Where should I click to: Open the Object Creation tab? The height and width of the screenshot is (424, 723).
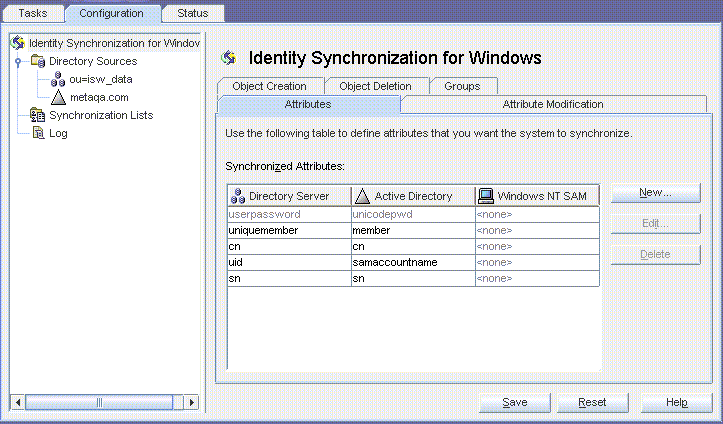[269, 86]
